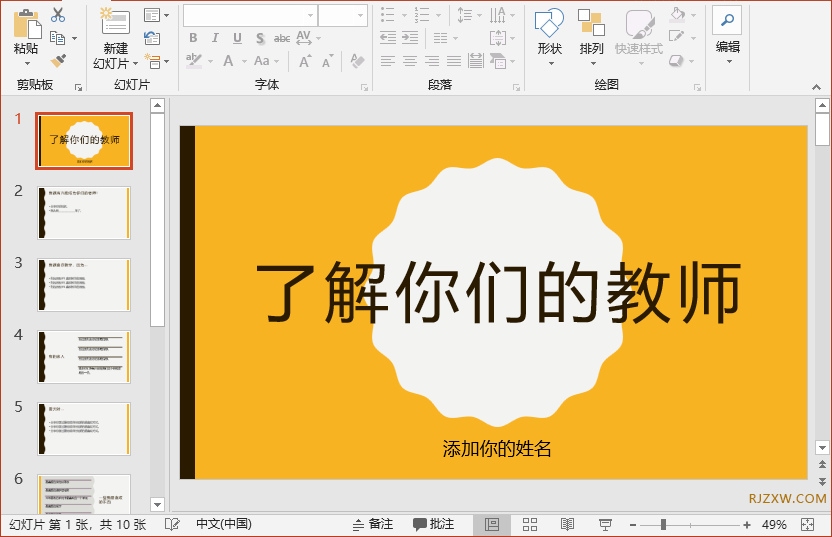The height and width of the screenshot is (537, 832).
Task: Click the zoom slider handle
Action: click(x=663, y=525)
